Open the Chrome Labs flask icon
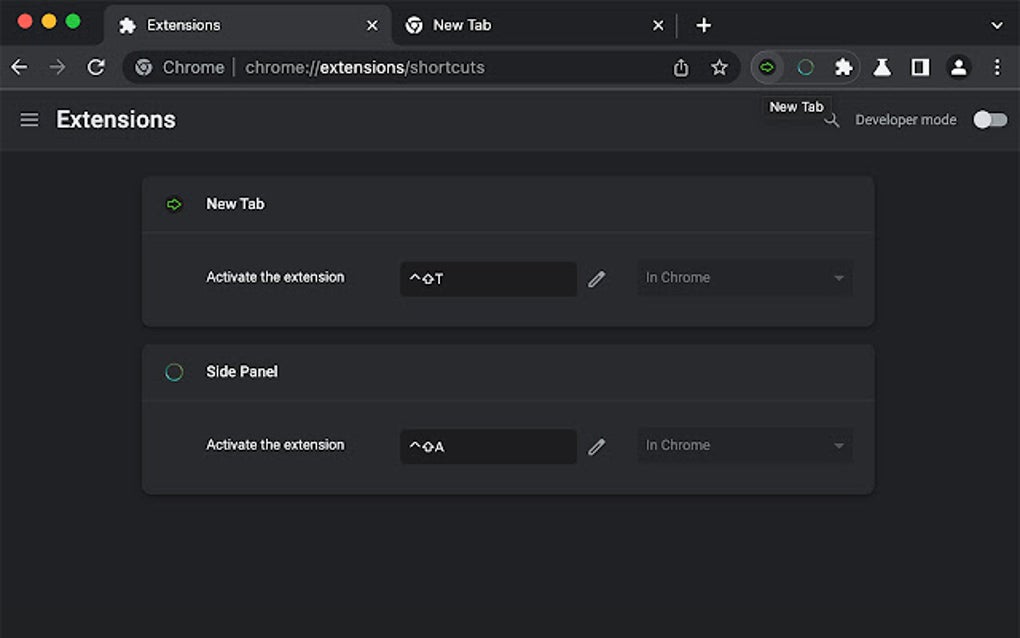Image resolution: width=1020 pixels, height=638 pixels. pyautogui.click(x=881, y=67)
